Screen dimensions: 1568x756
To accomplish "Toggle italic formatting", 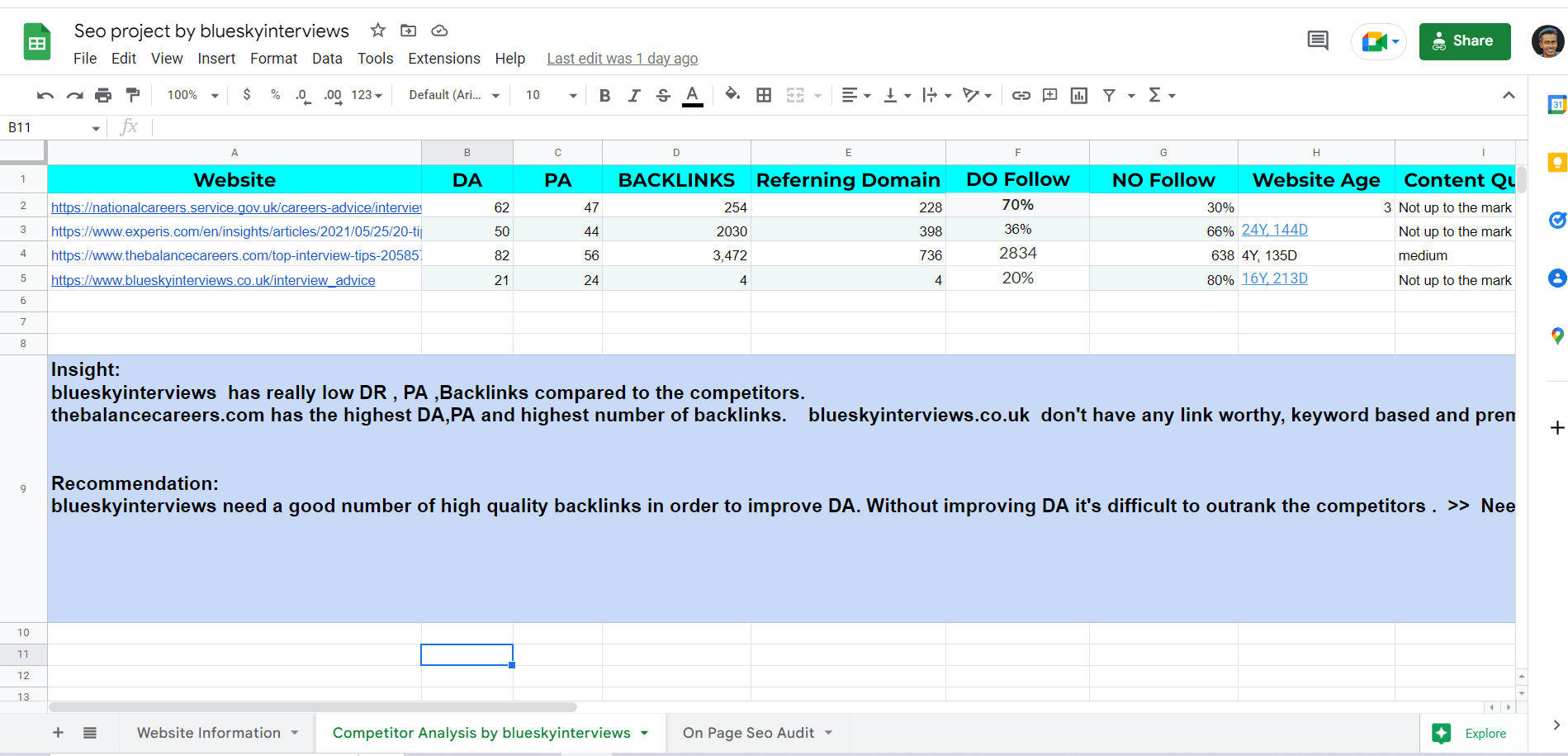I will coord(633,96).
